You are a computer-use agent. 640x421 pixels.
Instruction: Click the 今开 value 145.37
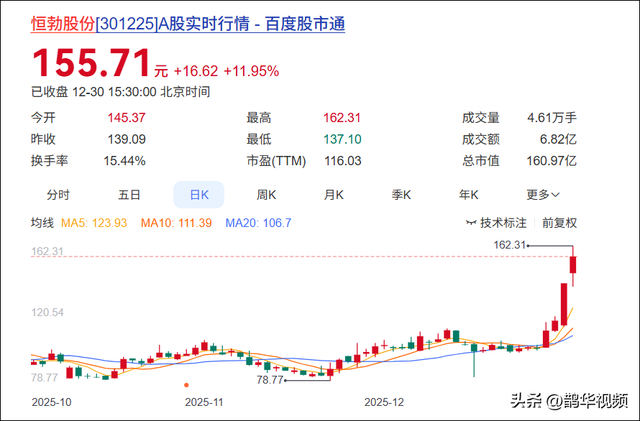tap(127, 118)
